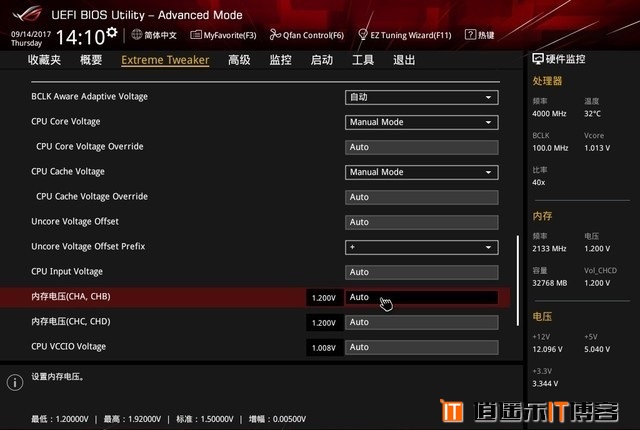
Task: Select the CPU VCCIO Voltage label
Action: [x=69, y=347]
